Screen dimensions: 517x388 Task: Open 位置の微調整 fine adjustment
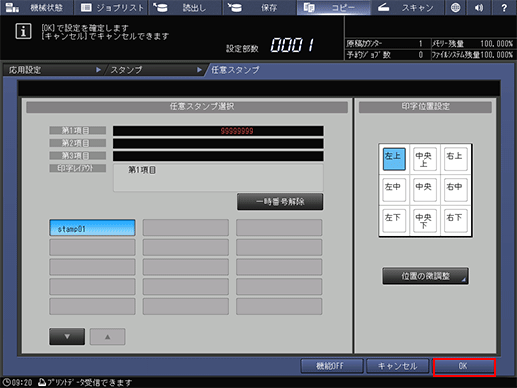425,276
